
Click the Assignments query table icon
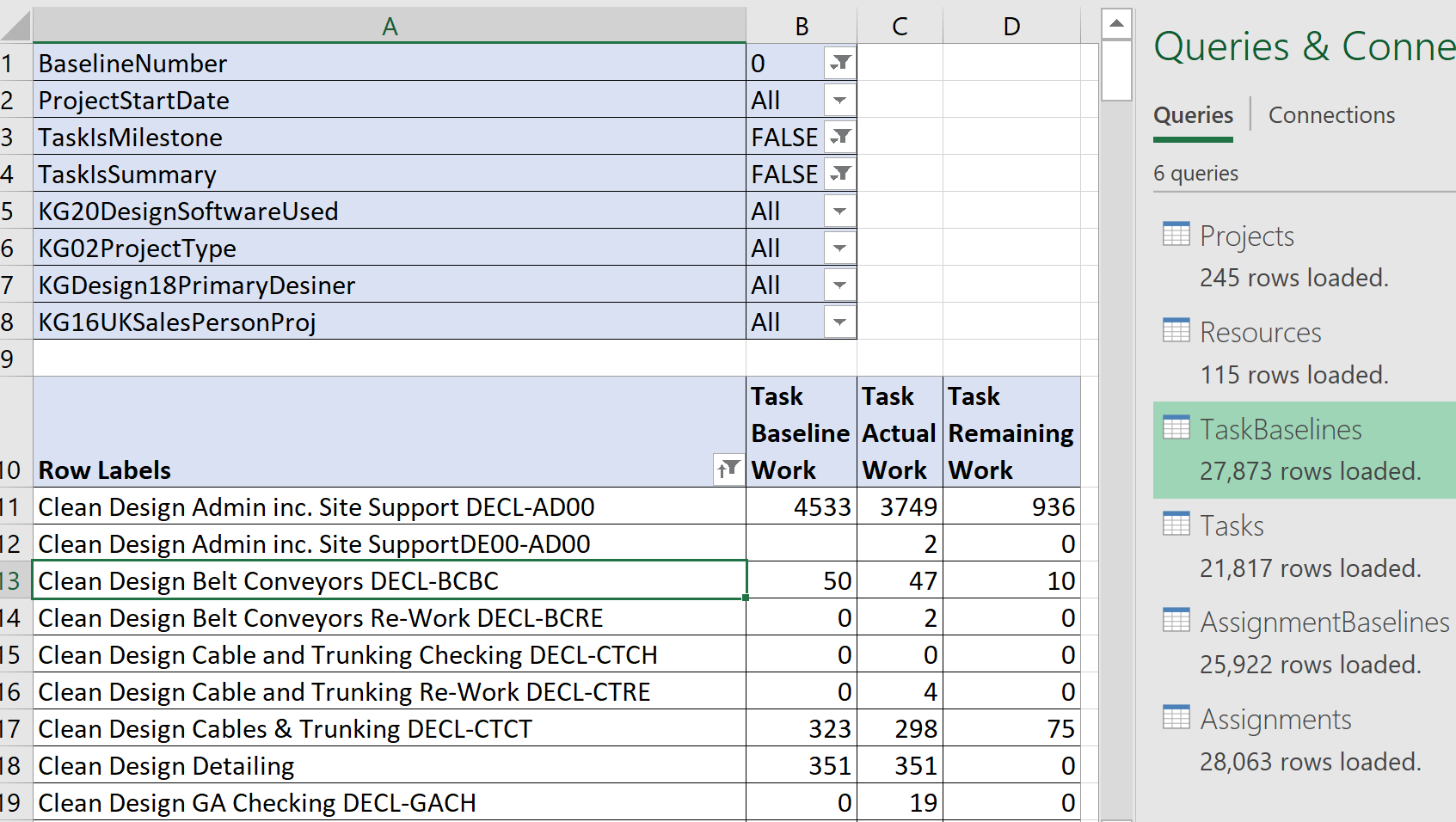(x=1176, y=717)
